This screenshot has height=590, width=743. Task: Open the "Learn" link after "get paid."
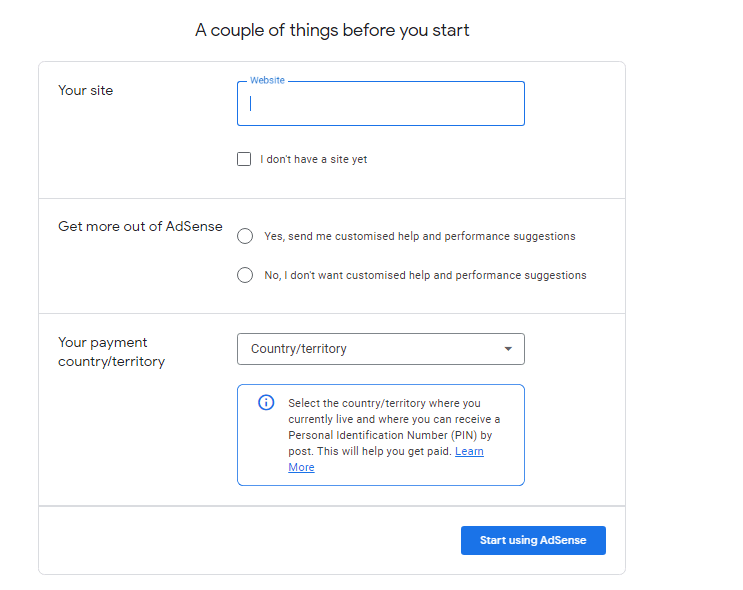coord(469,451)
